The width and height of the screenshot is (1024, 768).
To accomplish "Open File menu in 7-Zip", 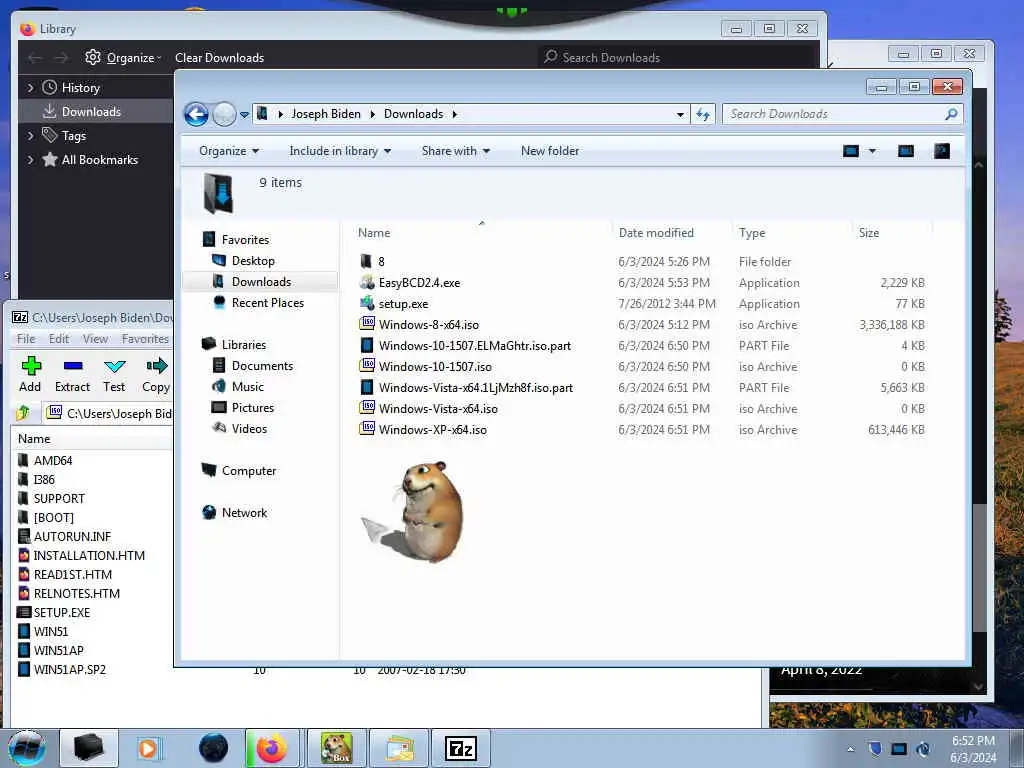I will (x=26, y=338).
